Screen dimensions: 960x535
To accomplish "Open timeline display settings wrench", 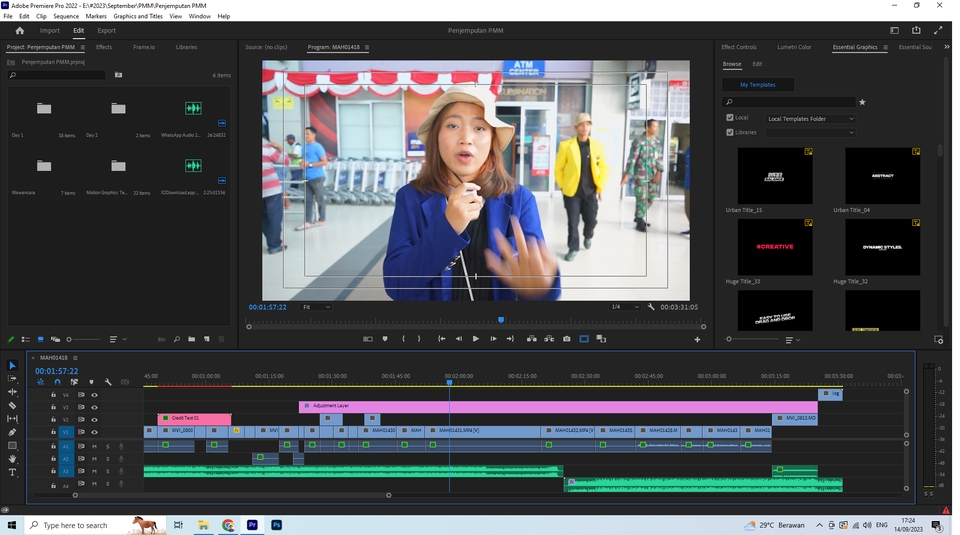I will point(108,382).
